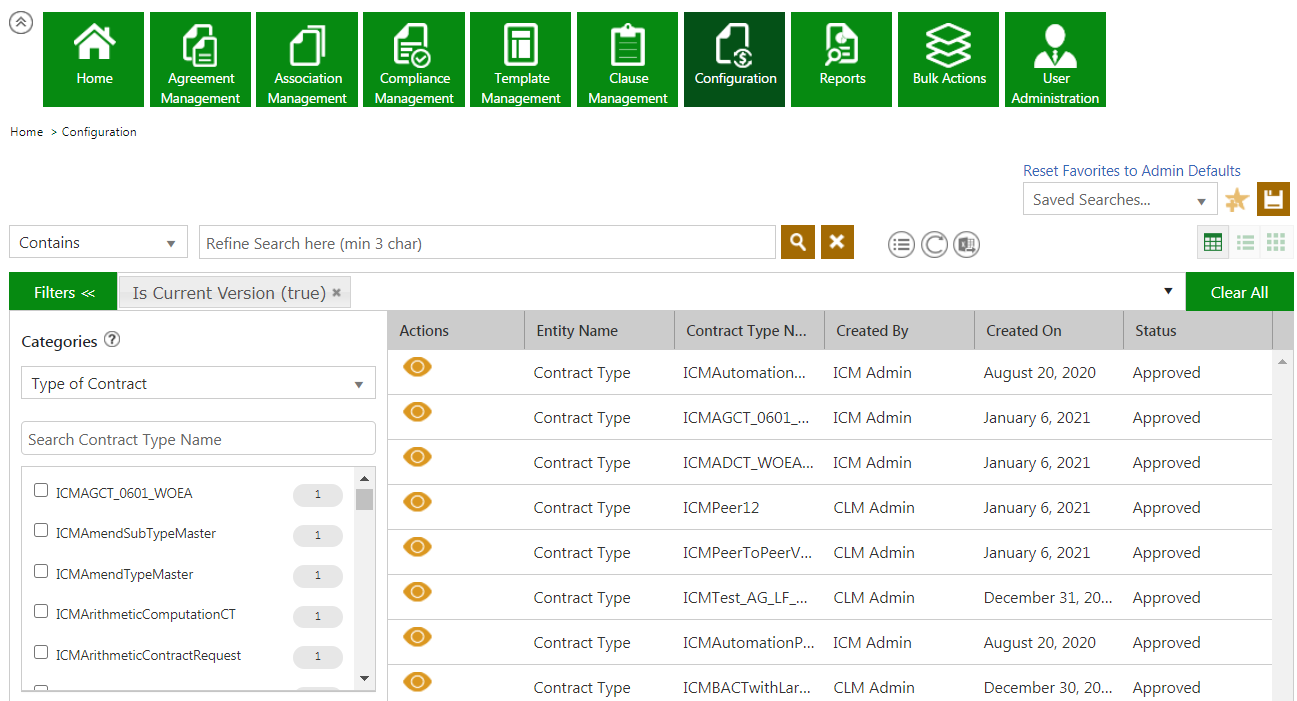Image resolution: width=1297 pixels, height=701 pixels.
Task: Click the Search Contract Type Name field
Action: pyautogui.click(x=198, y=439)
